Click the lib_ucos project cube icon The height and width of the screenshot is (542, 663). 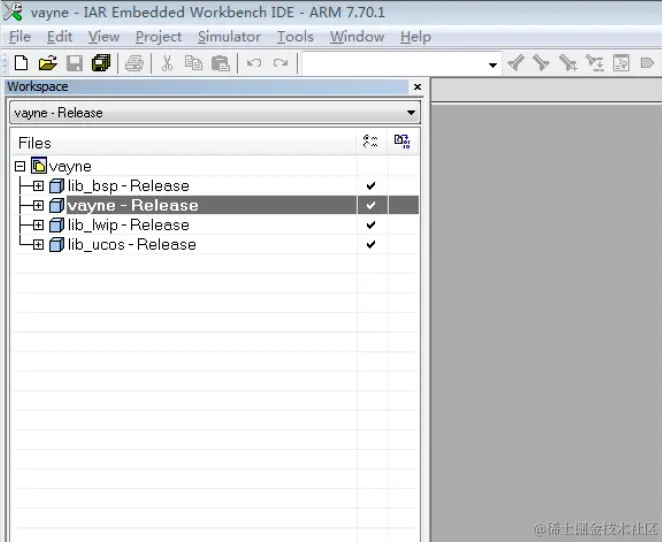point(57,244)
